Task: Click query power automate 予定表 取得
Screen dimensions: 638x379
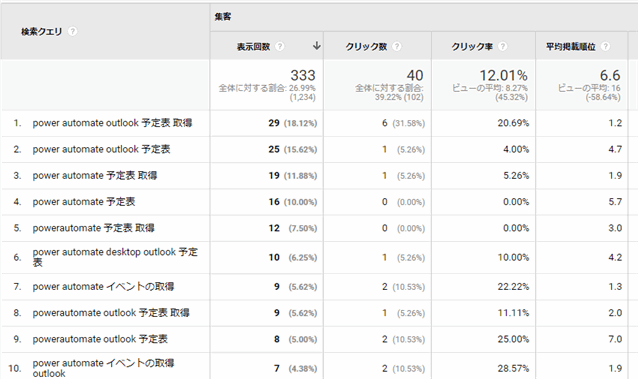Action: 95,175
